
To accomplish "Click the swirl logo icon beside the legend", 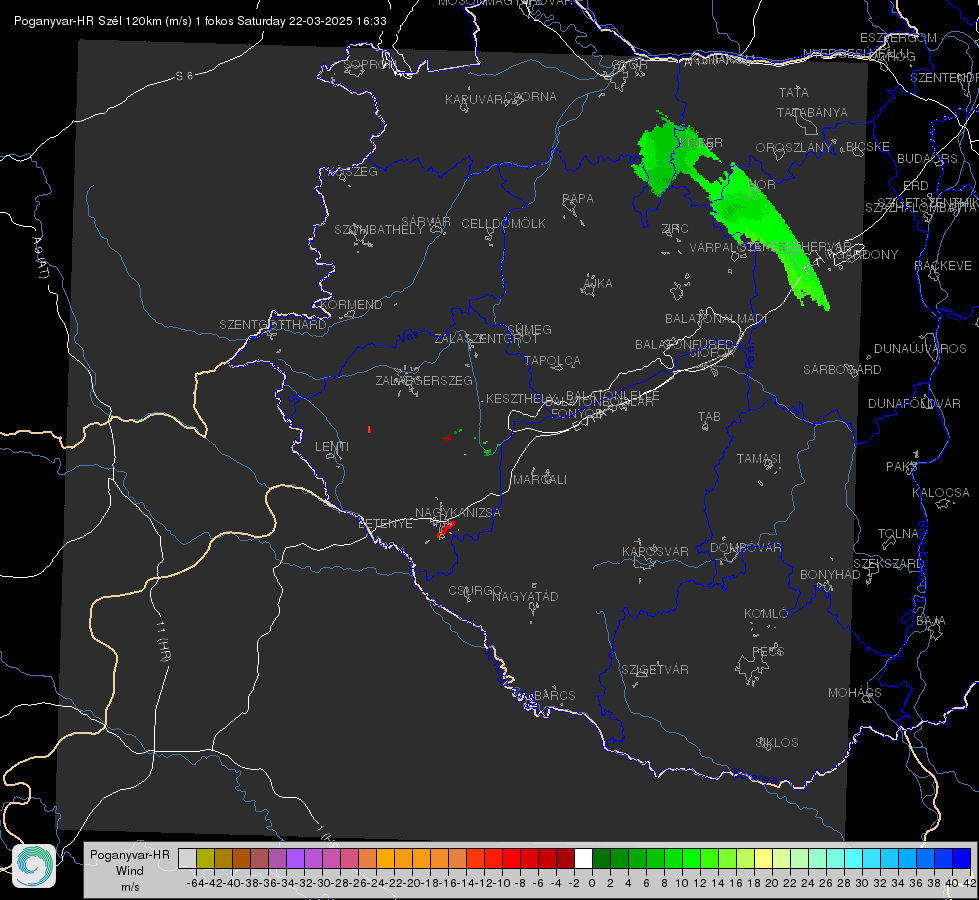I will tap(34, 866).
